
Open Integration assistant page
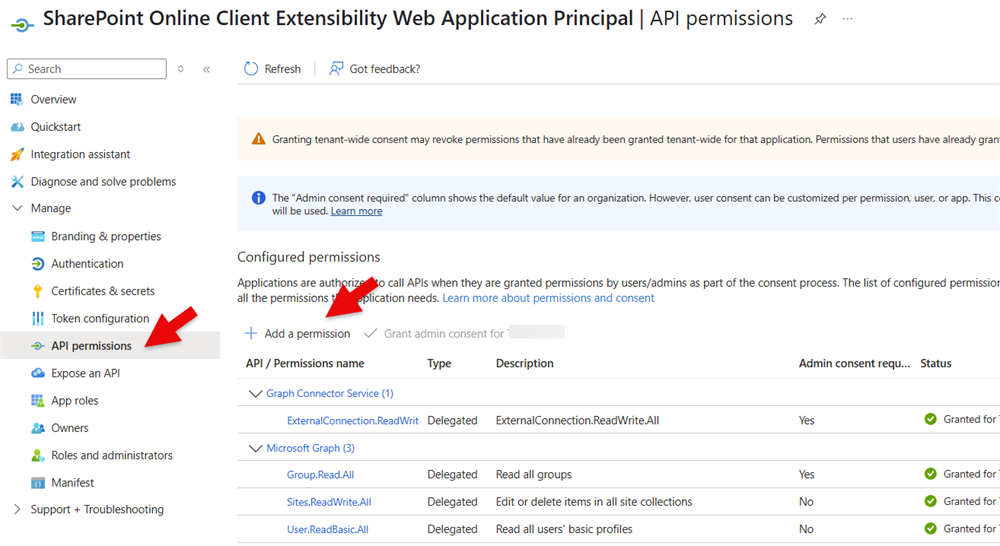[80, 154]
